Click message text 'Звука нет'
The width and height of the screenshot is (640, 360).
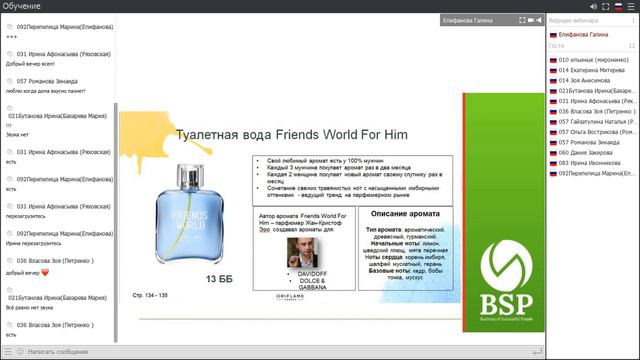pos(17,134)
